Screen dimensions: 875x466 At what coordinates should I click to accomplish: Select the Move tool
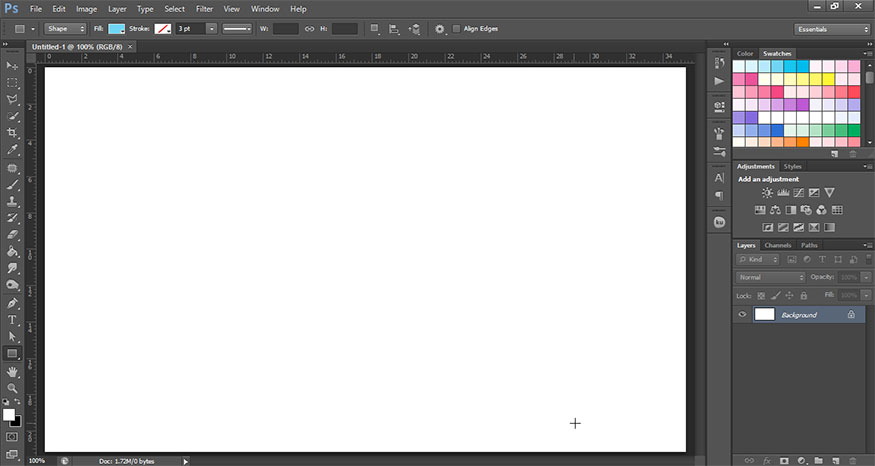13,65
